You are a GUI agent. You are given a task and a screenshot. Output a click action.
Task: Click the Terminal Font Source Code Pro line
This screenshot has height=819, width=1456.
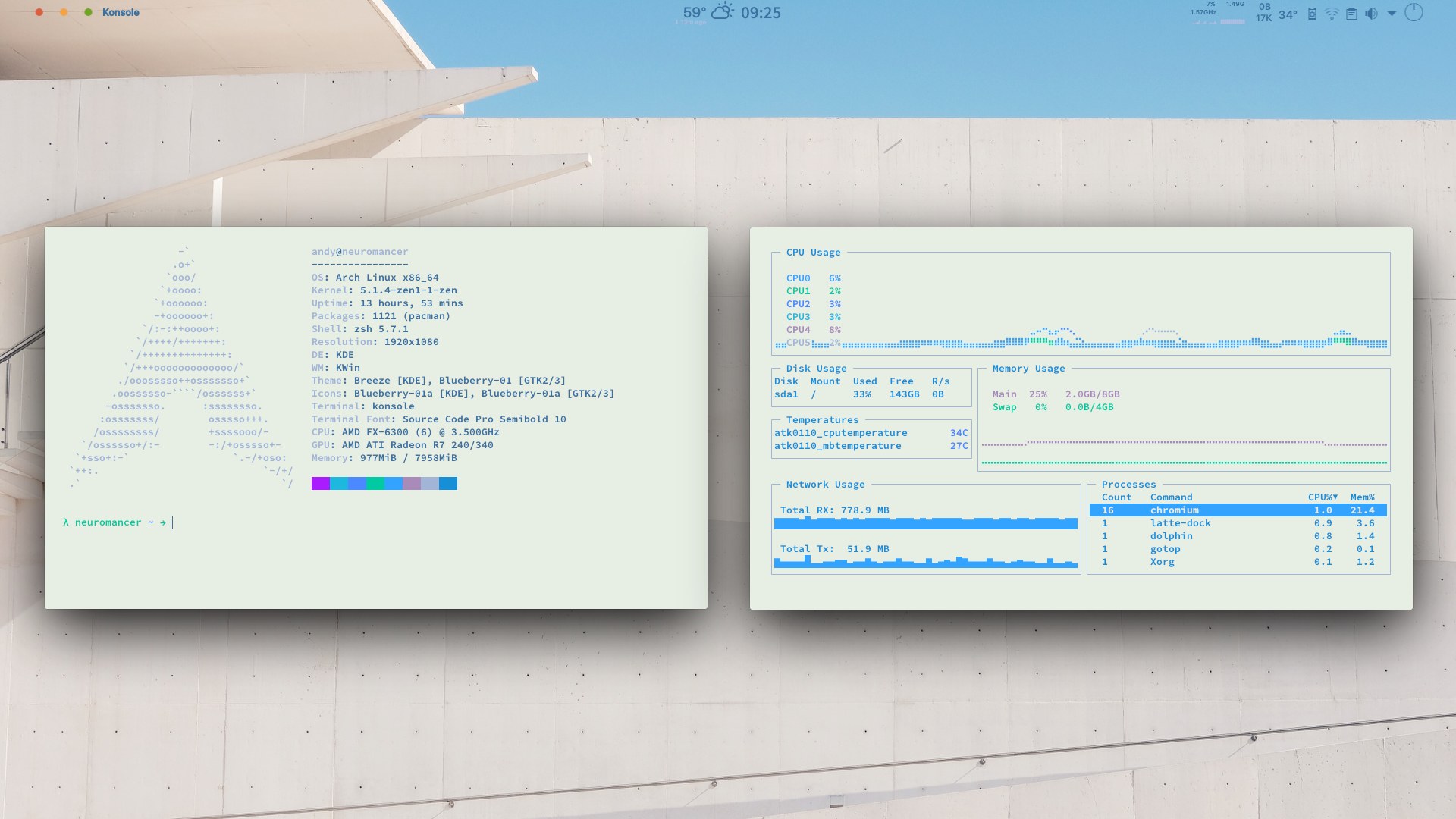pyautogui.click(x=438, y=419)
